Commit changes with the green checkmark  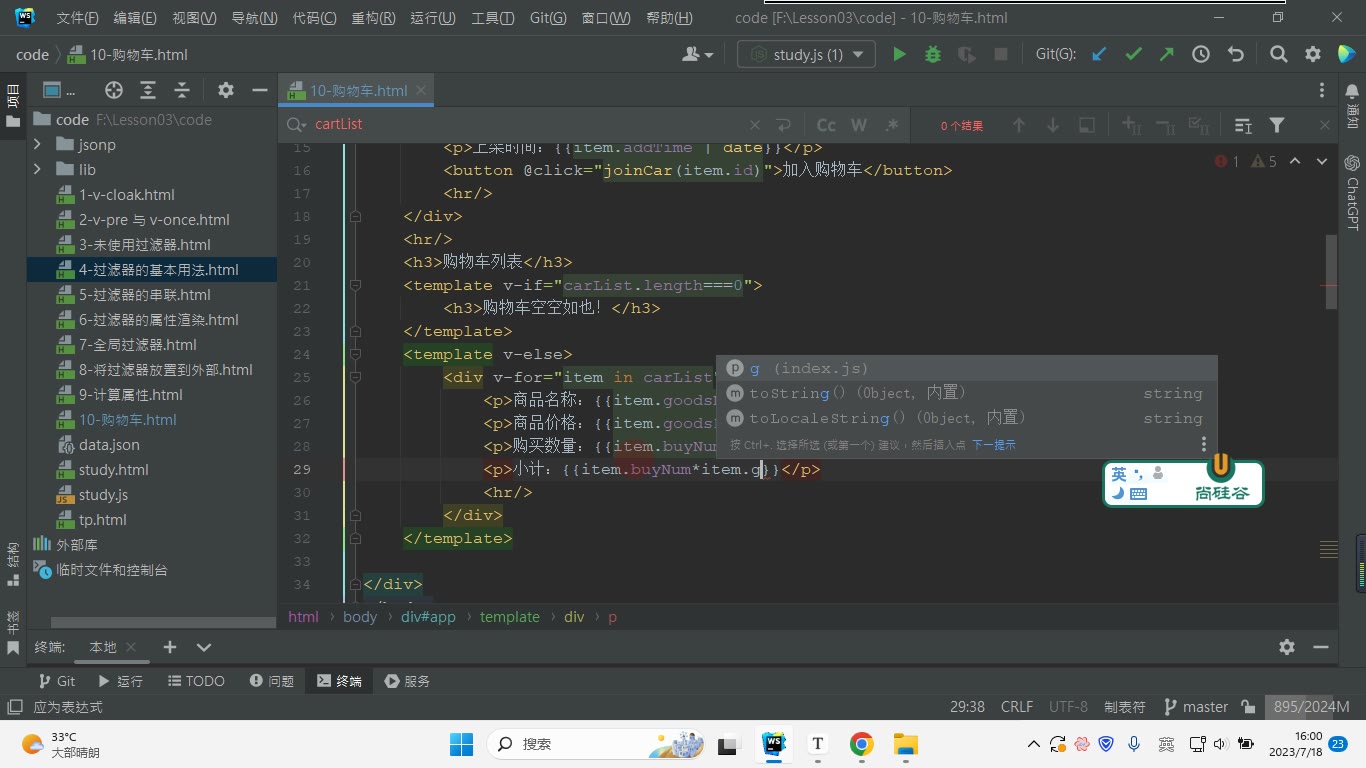pyautogui.click(x=1133, y=55)
